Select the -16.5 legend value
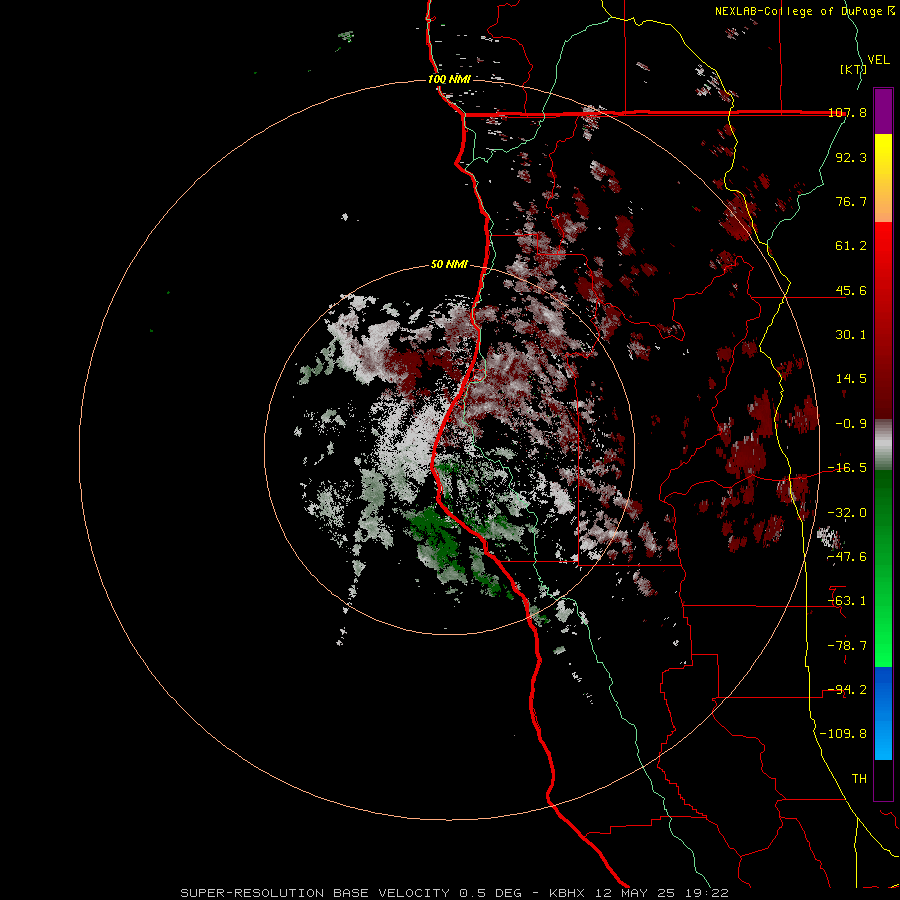The height and width of the screenshot is (900, 900). [847, 468]
